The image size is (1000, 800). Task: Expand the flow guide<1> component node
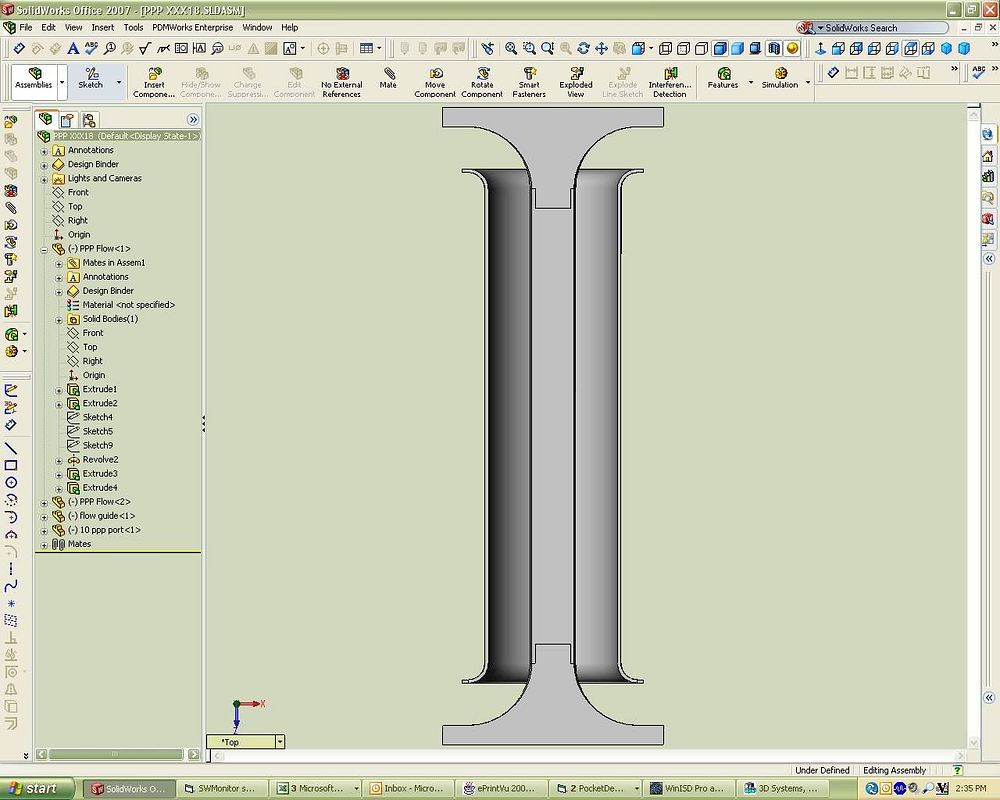pos(44,517)
